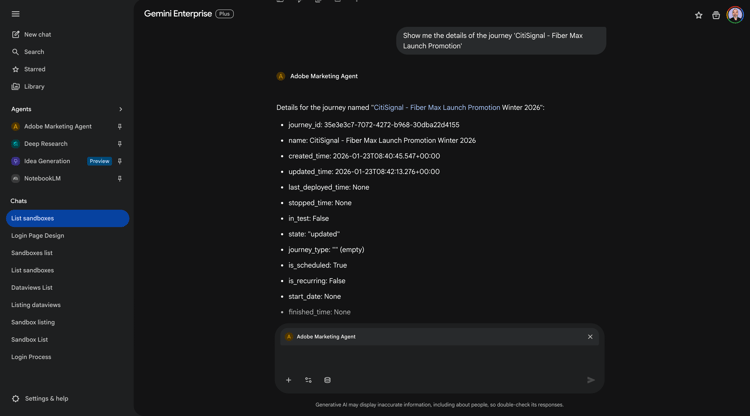Open the CitiSignal Fiber Max journey link

point(436,108)
